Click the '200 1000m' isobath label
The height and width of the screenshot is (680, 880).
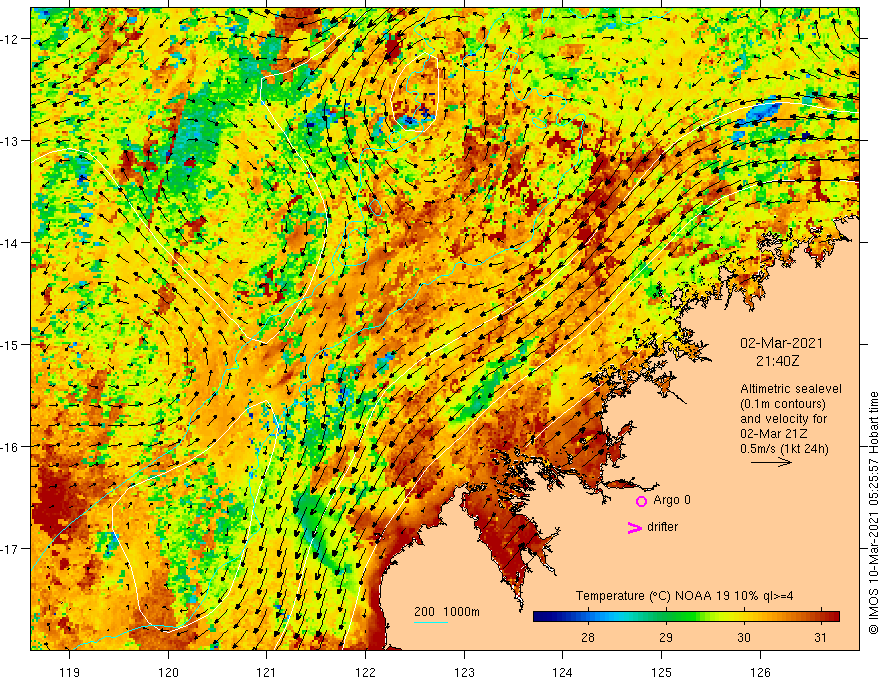click(x=447, y=612)
